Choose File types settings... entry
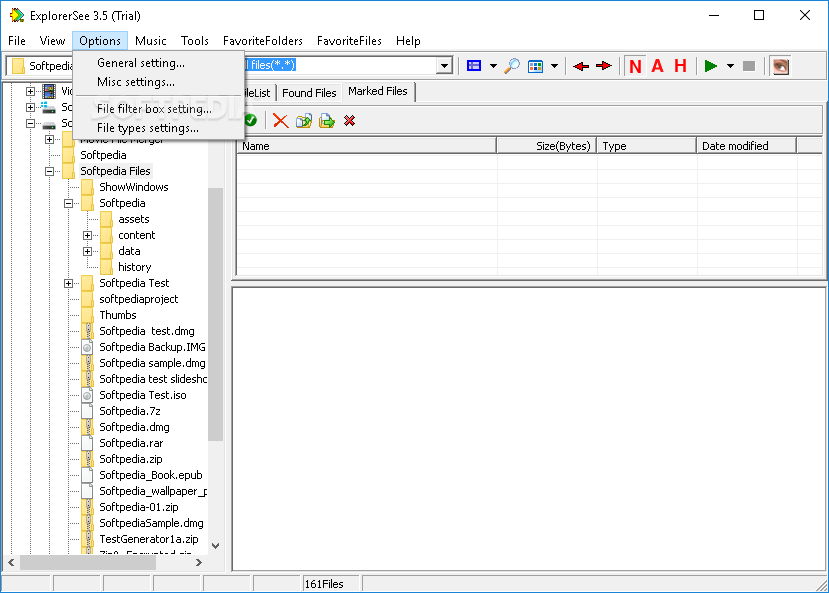This screenshot has height=593, width=829. click(159, 128)
